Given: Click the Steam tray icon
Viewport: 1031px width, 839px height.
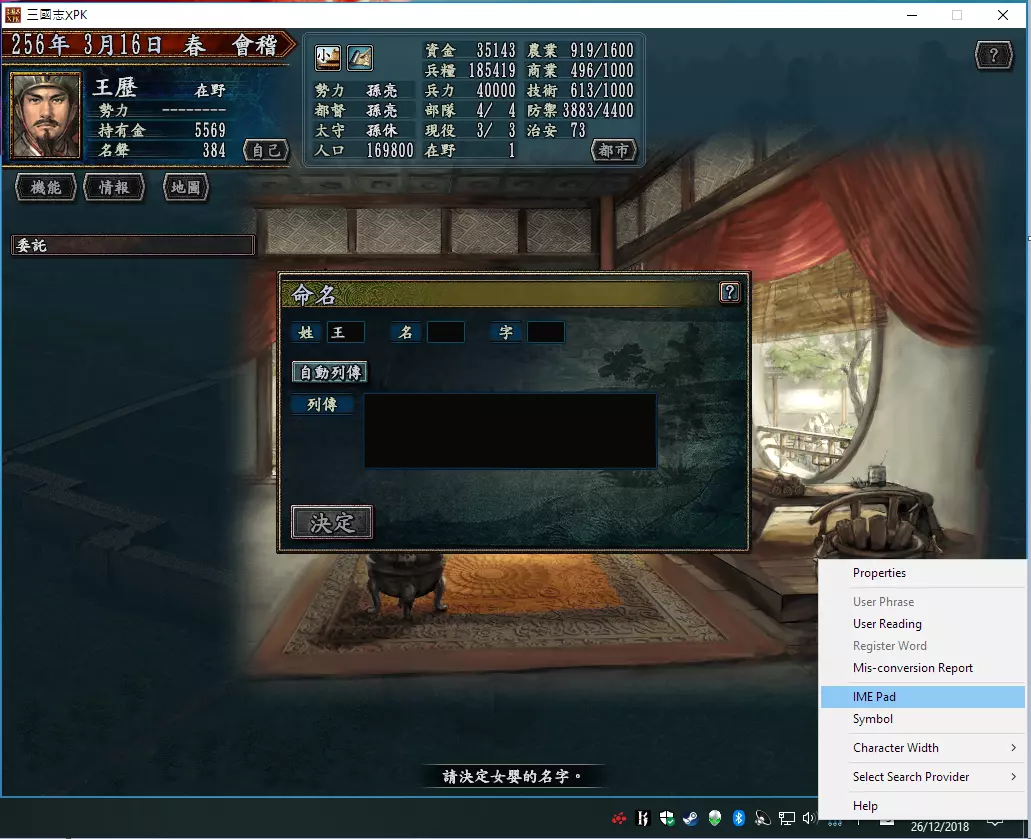Looking at the screenshot, I should [x=690, y=818].
